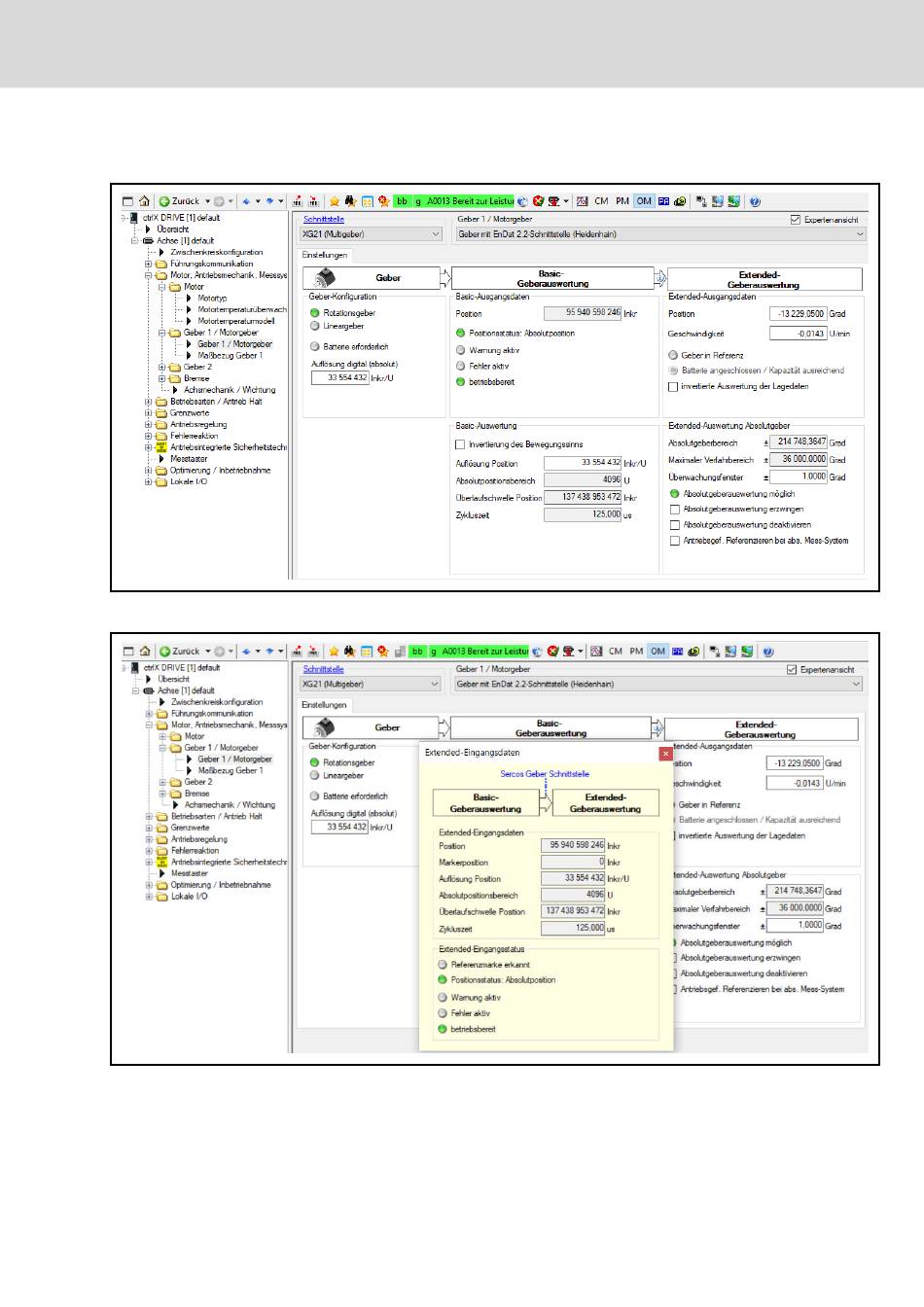
Task: Close the Extended-Eingangsdaten popup
Action: click(665, 753)
